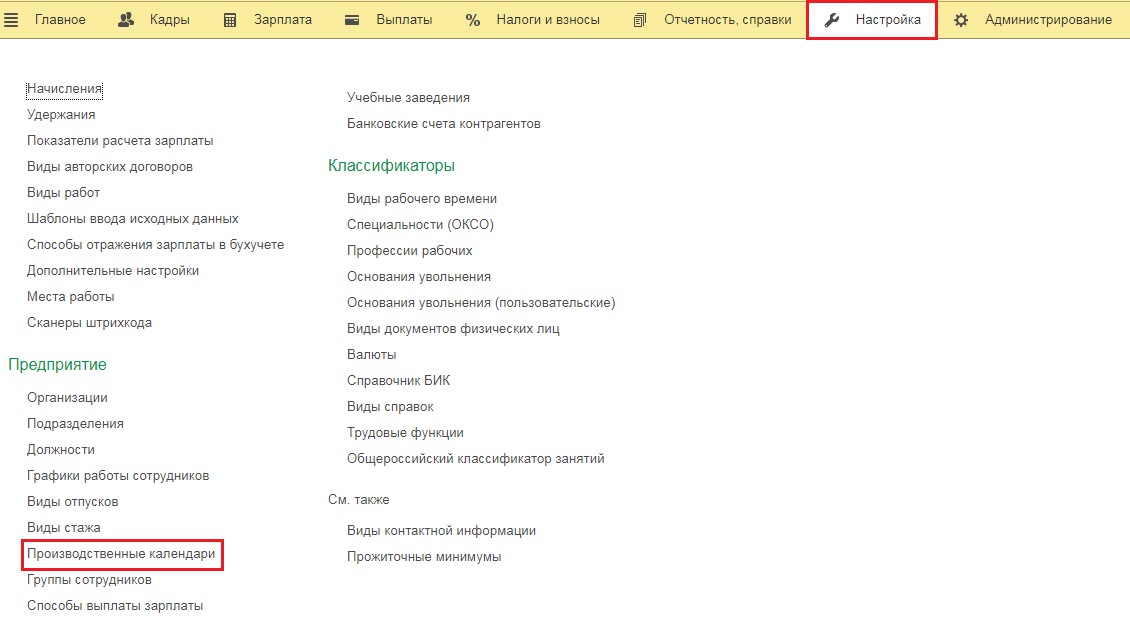
Task: Open Прожиточные минимумы link
Action: [x=424, y=557]
